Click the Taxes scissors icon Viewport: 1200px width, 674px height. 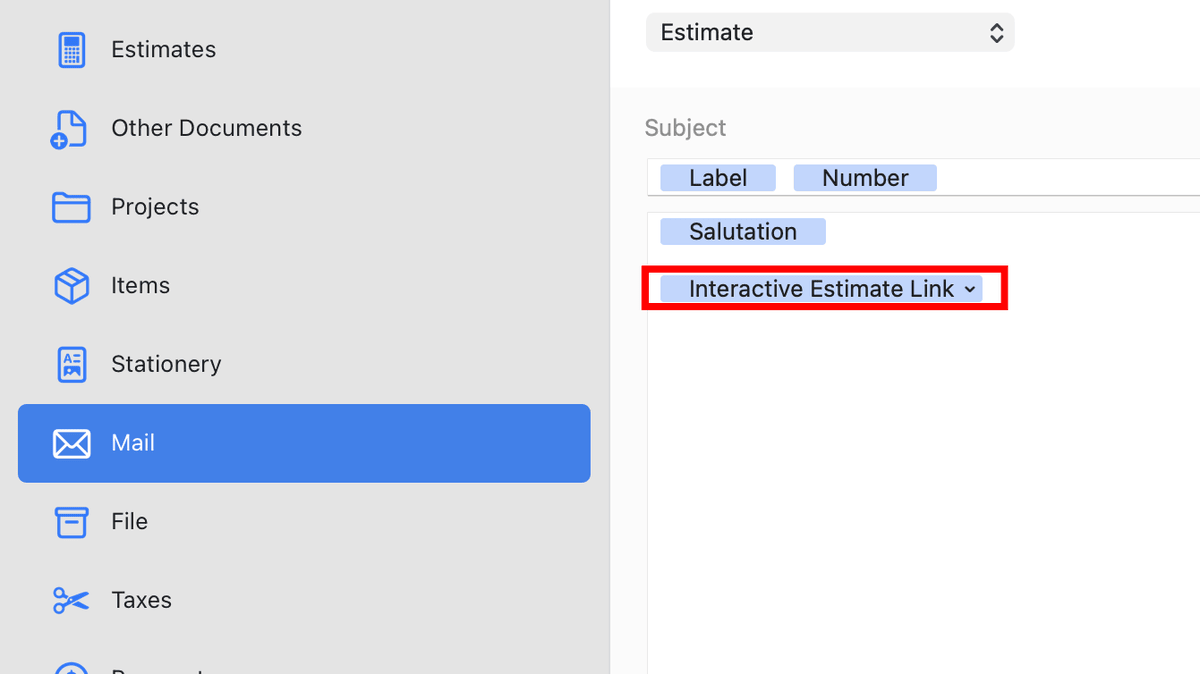click(x=71, y=600)
